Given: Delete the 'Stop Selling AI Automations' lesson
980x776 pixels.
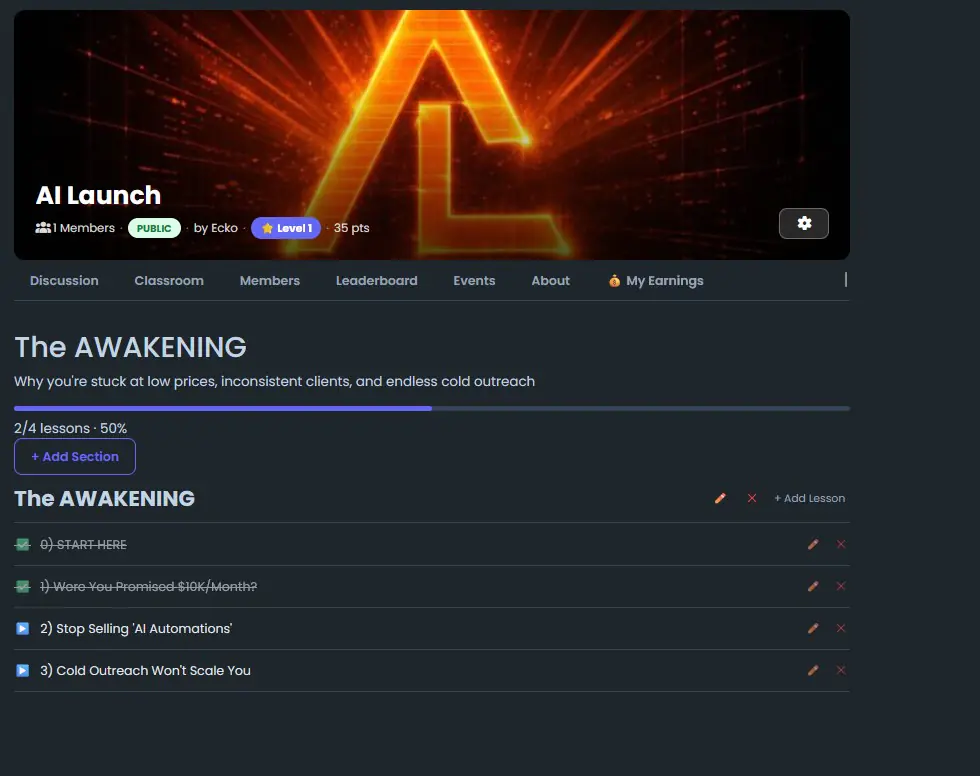Looking at the screenshot, I should 841,628.
